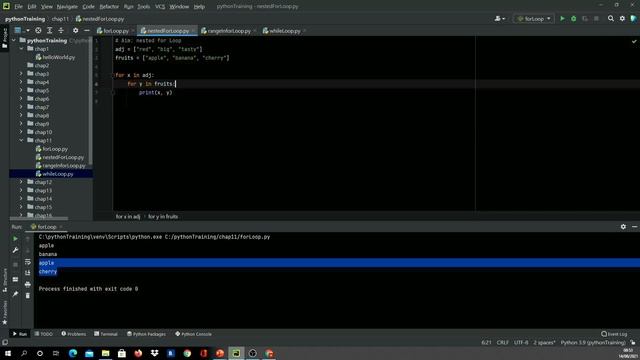Open the Python Packages tool window
The width and height of the screenshot is (640, 360).
147,334
